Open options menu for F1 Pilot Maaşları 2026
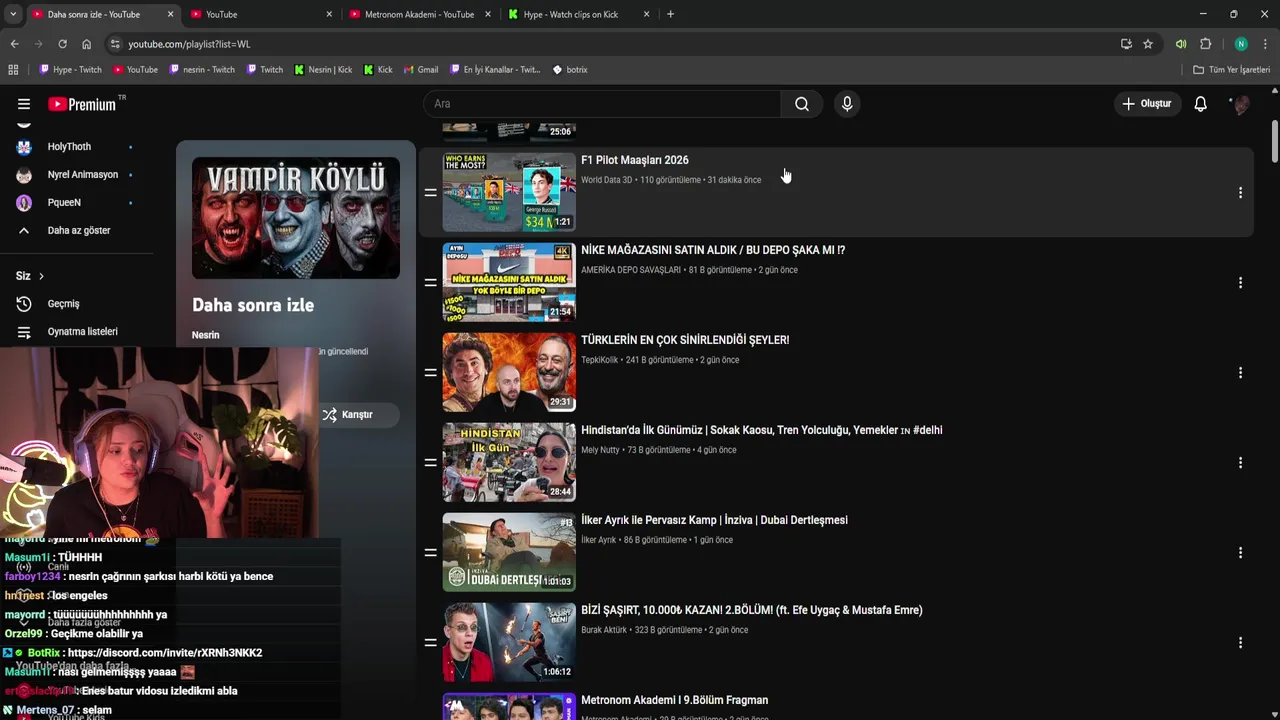 pyautogui.click(x=1240, y=192)
